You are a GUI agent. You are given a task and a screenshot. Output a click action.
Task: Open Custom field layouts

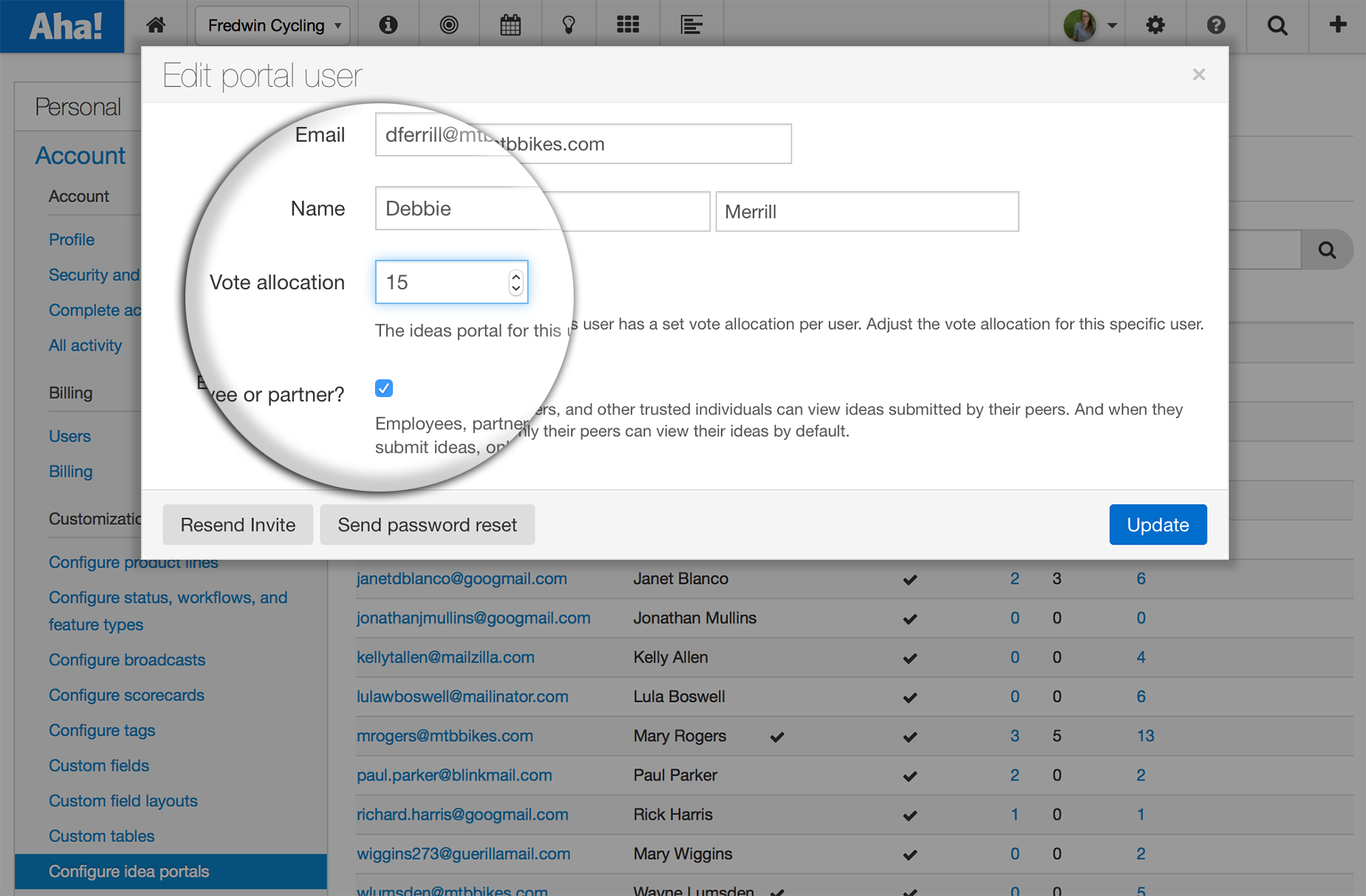pos(123,801)
